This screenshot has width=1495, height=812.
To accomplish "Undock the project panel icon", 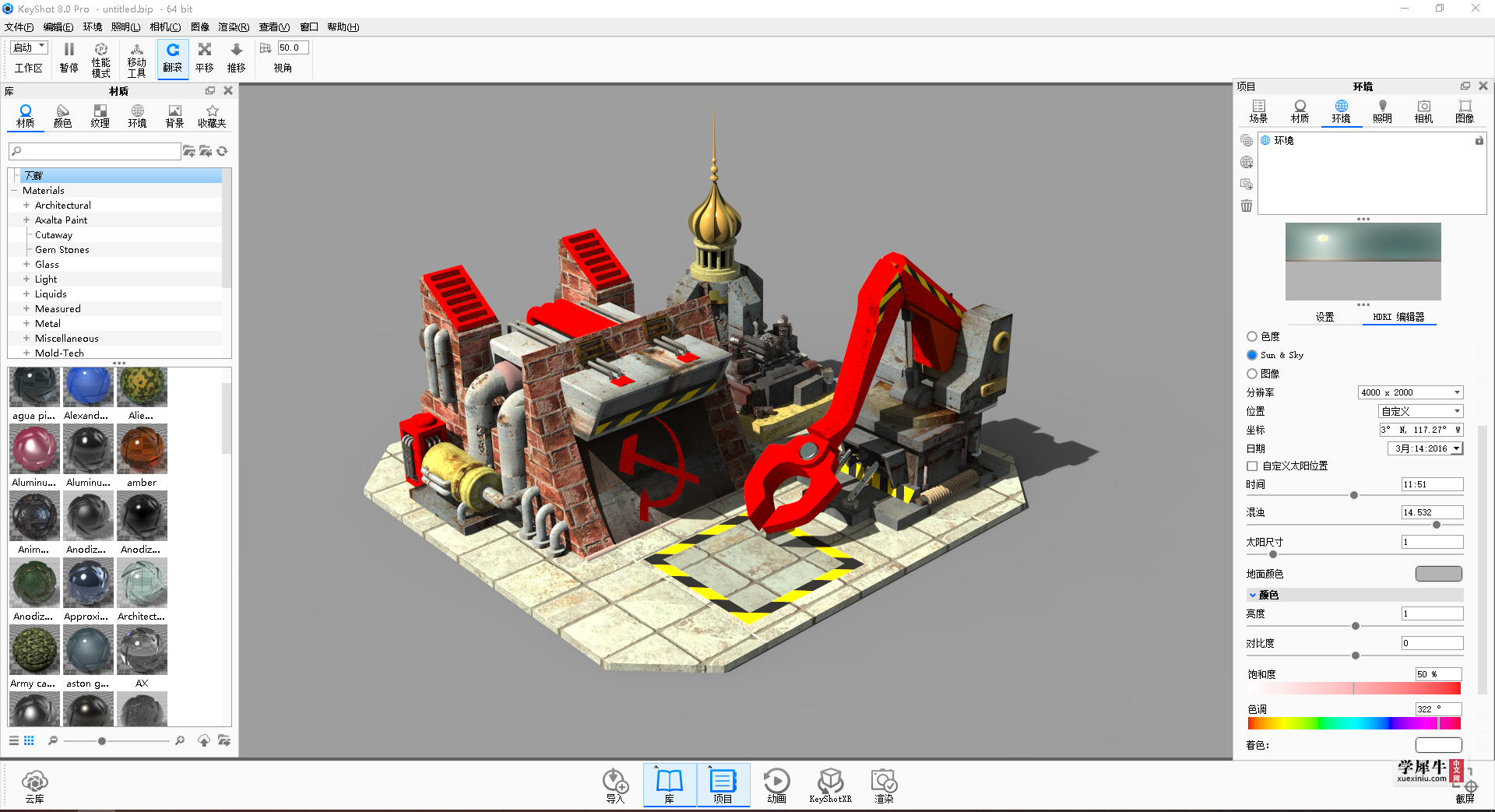I will pyautogui.click(x=1465, y=86).
